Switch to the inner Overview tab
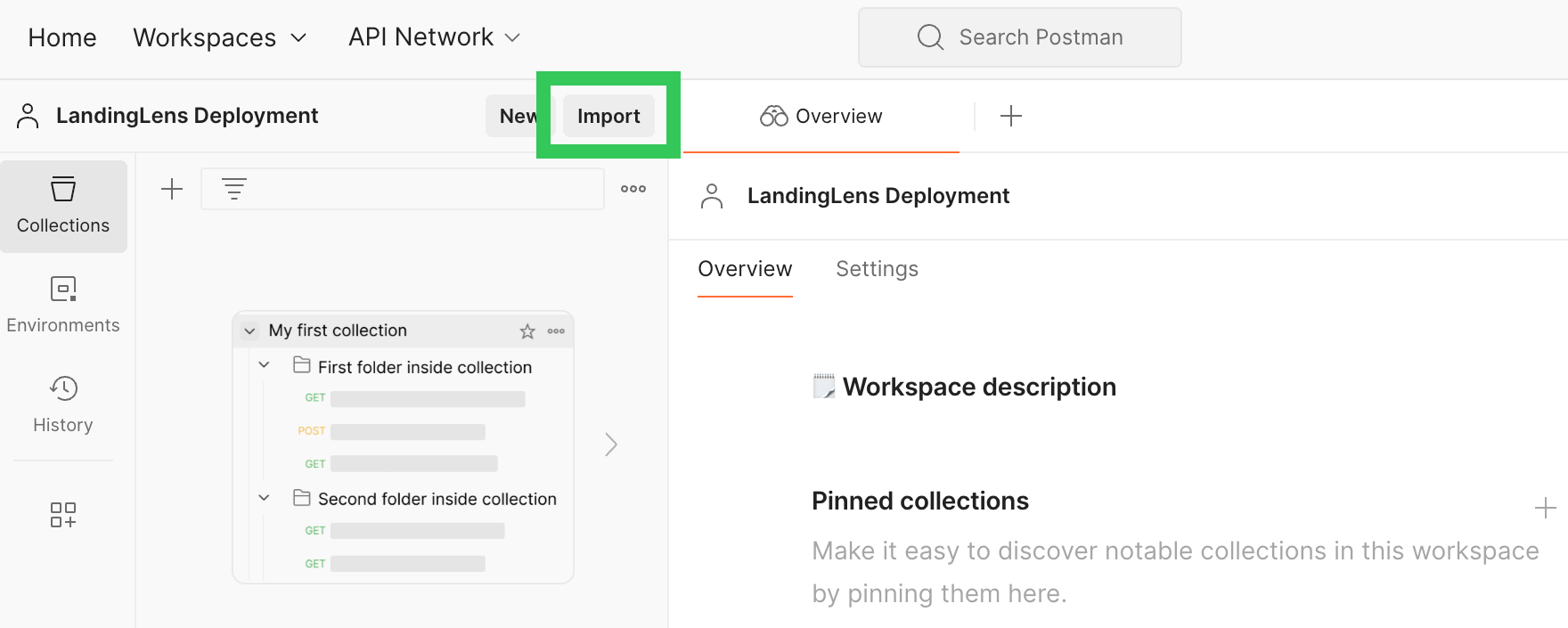The width and height of the screenshot is (1568, 628). [745, 269]
